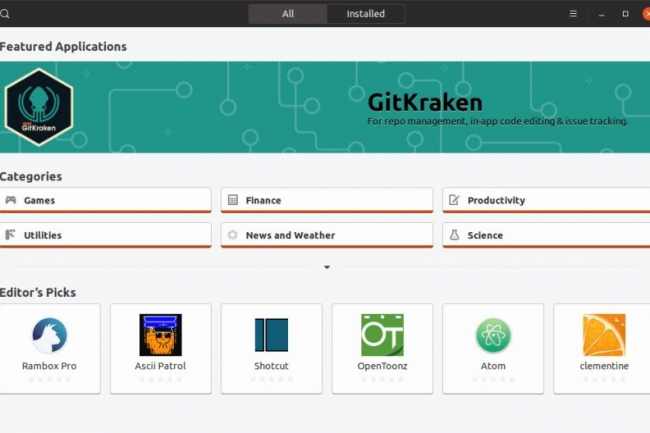
Task: Minimize the software window
Action: pyautogui.click(x=601, y=14)
